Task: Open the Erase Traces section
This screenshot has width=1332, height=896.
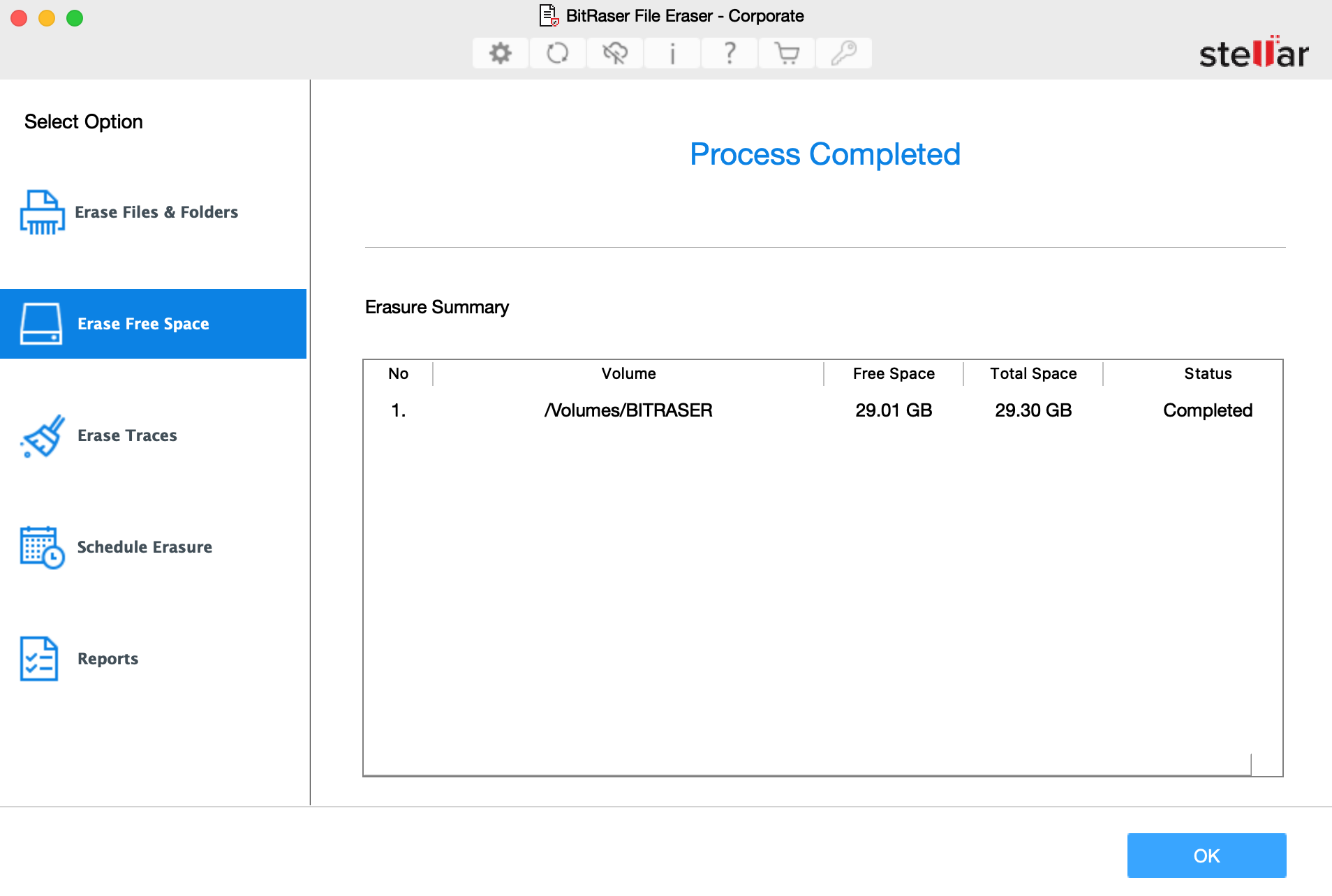Action: click(153, 435)
